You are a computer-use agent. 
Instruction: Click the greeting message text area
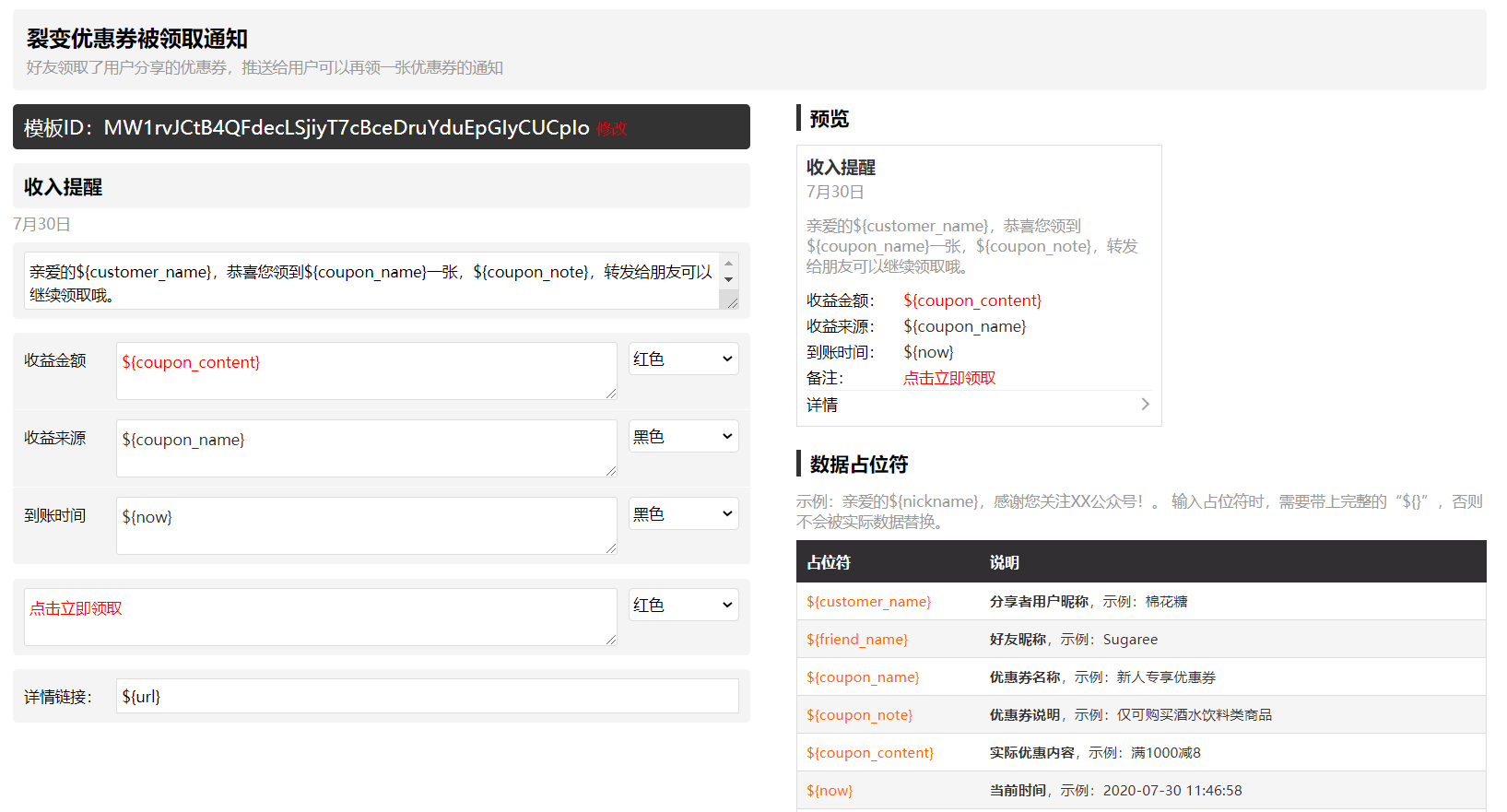[371, 281]
